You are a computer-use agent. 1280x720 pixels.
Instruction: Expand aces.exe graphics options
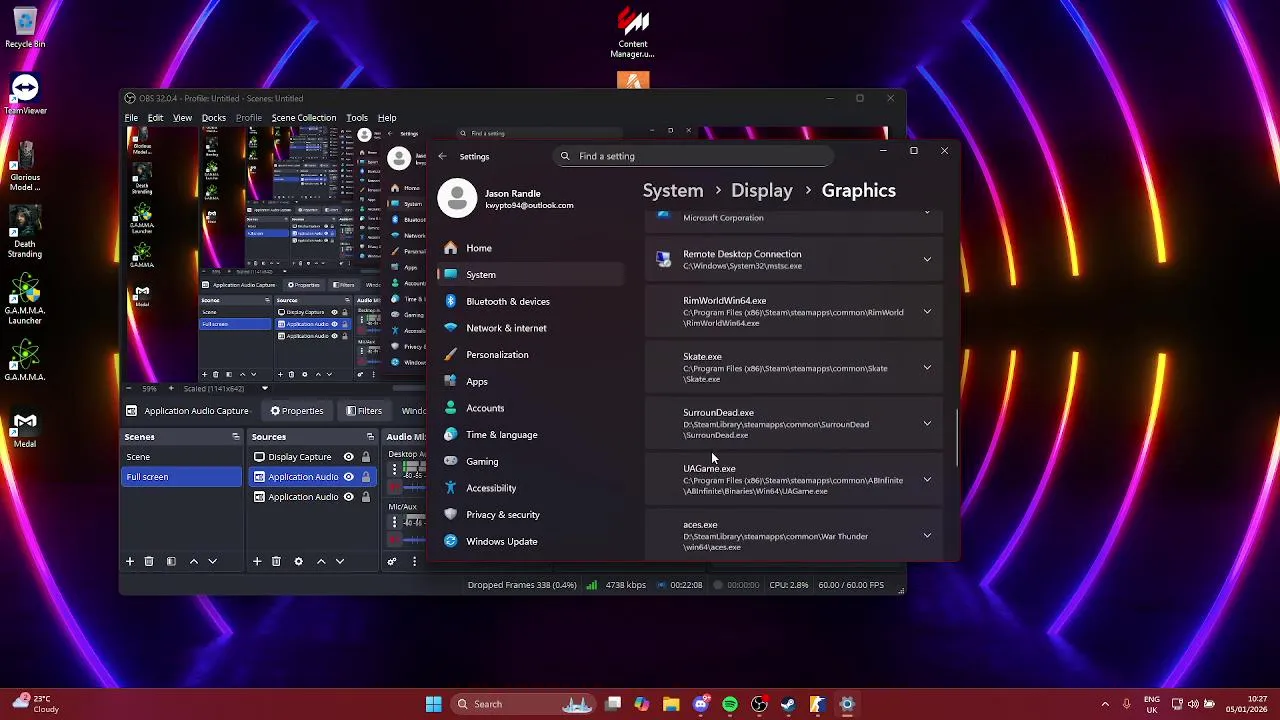927,536
